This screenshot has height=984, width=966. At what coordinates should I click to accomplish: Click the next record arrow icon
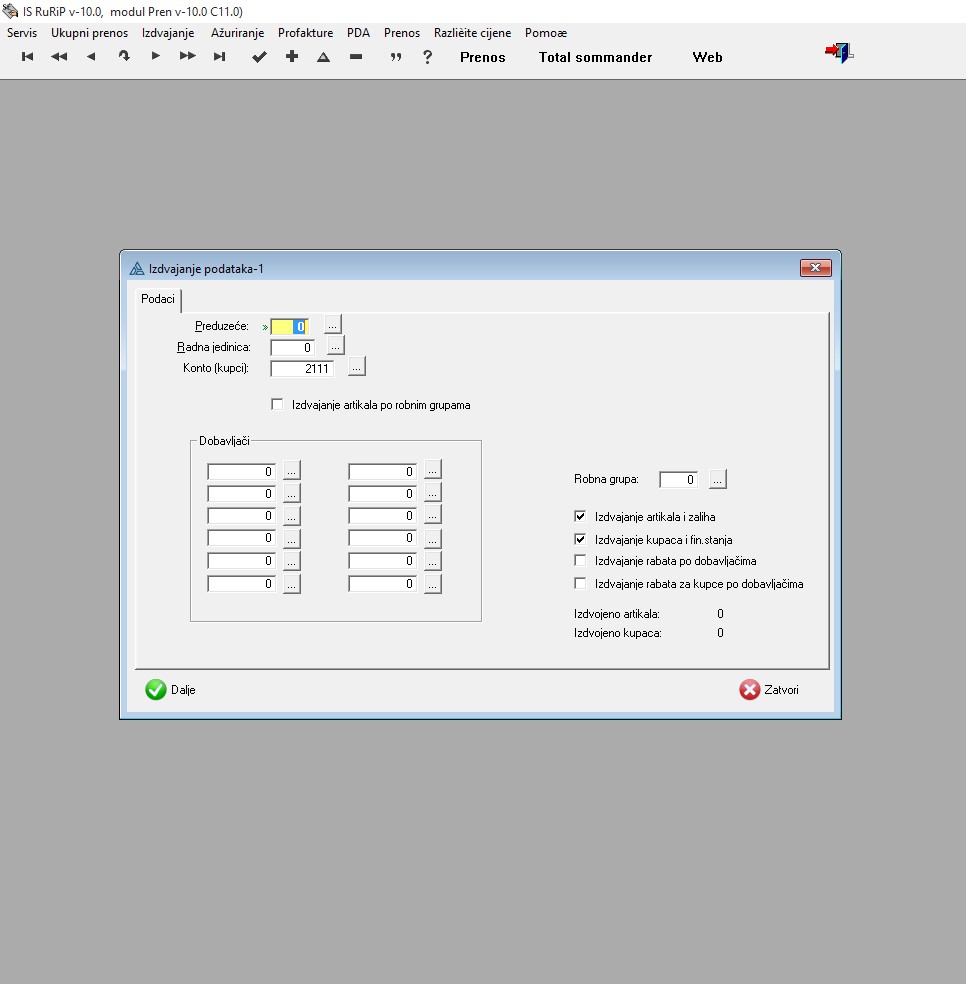[x=155, y=57]
